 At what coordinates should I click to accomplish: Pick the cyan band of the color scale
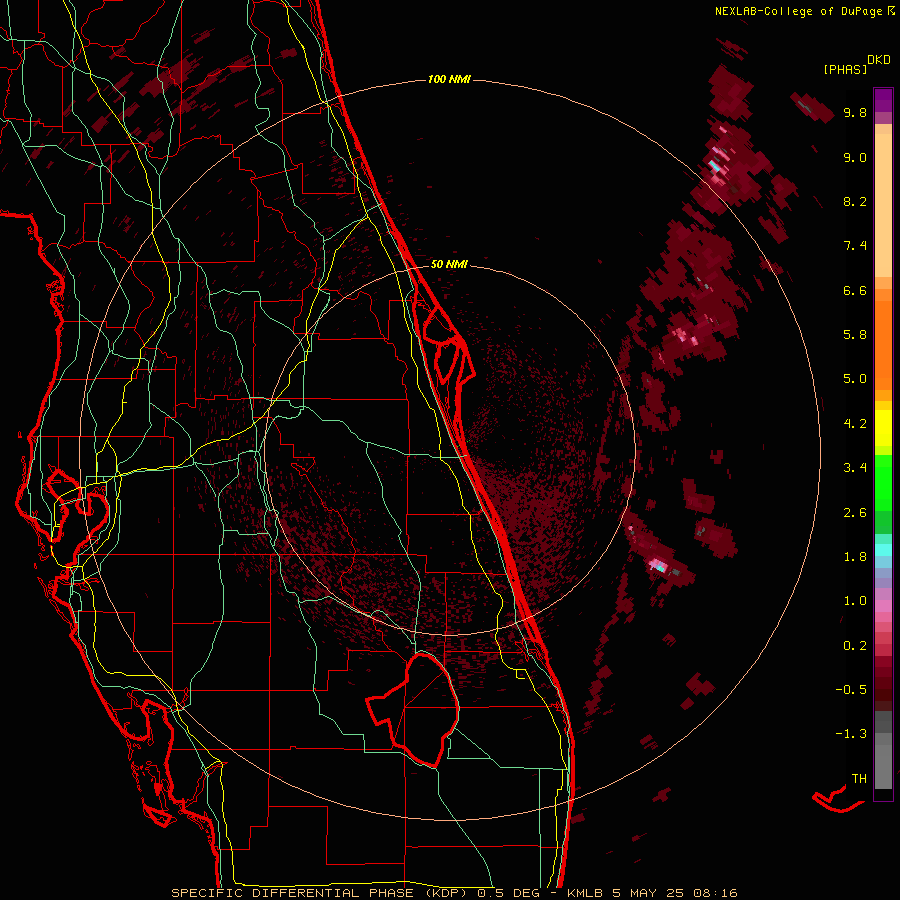tap(883, 550)
